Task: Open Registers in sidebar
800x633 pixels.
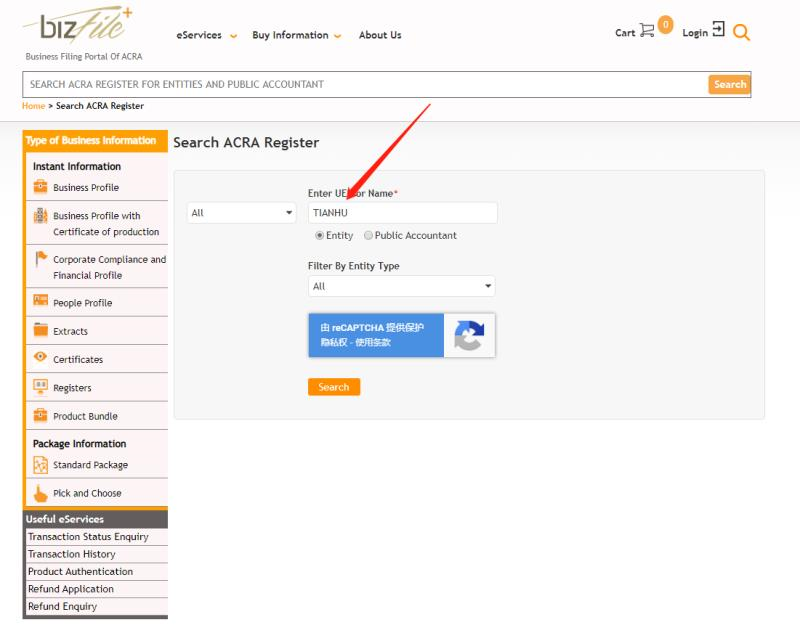Action: 72,388
